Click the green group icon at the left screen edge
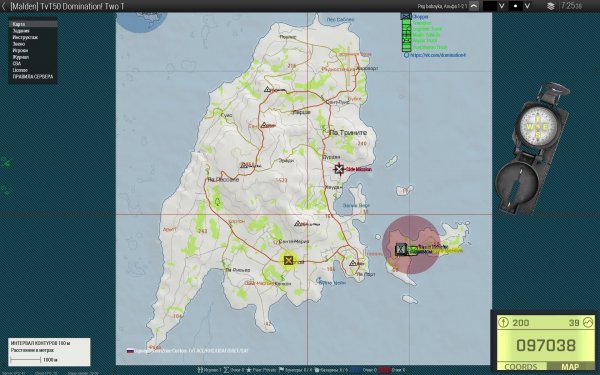This screenshot has width=600, height=375. (6, 163)
